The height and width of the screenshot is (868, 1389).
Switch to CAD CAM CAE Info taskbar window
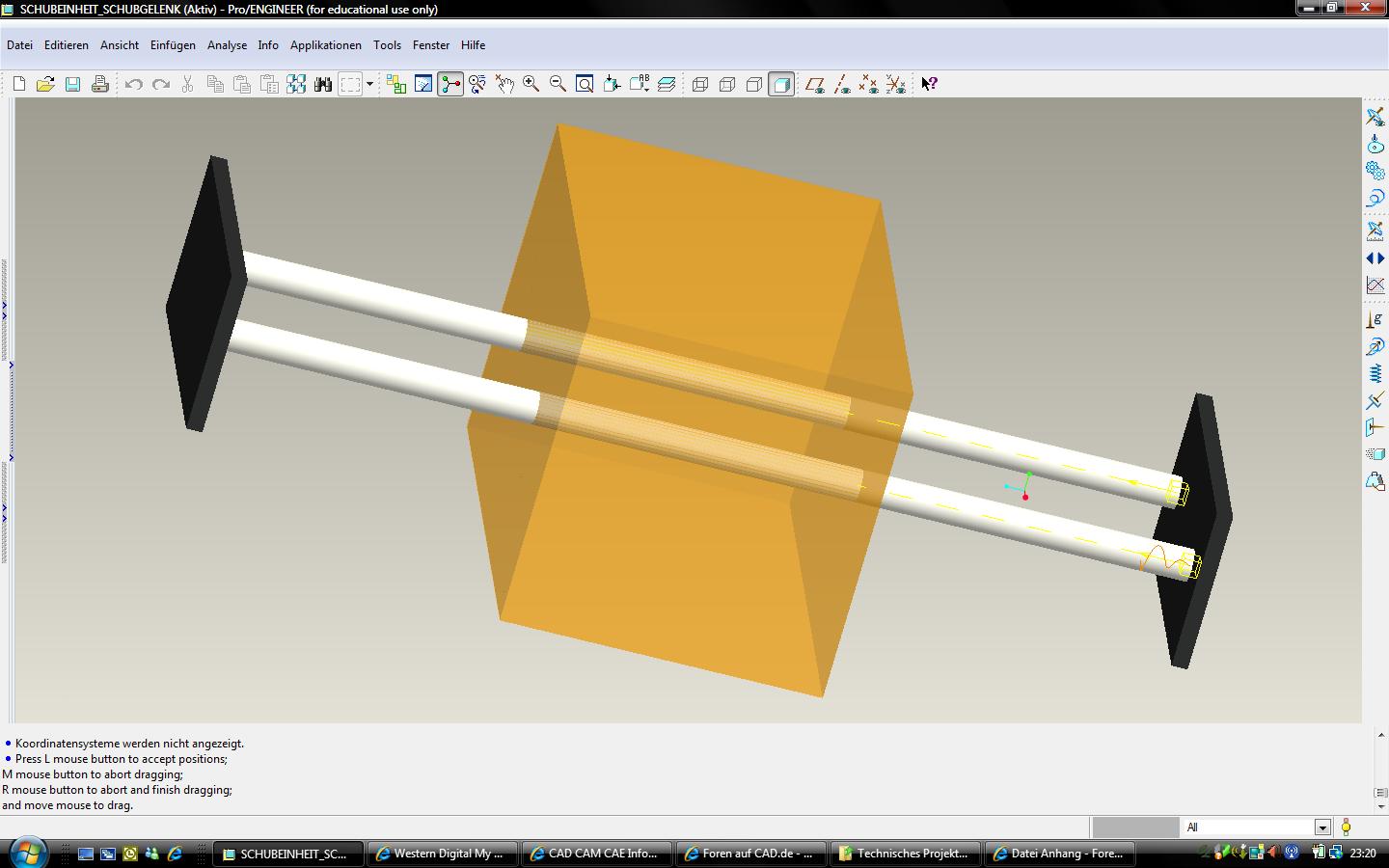pos(597,854)
